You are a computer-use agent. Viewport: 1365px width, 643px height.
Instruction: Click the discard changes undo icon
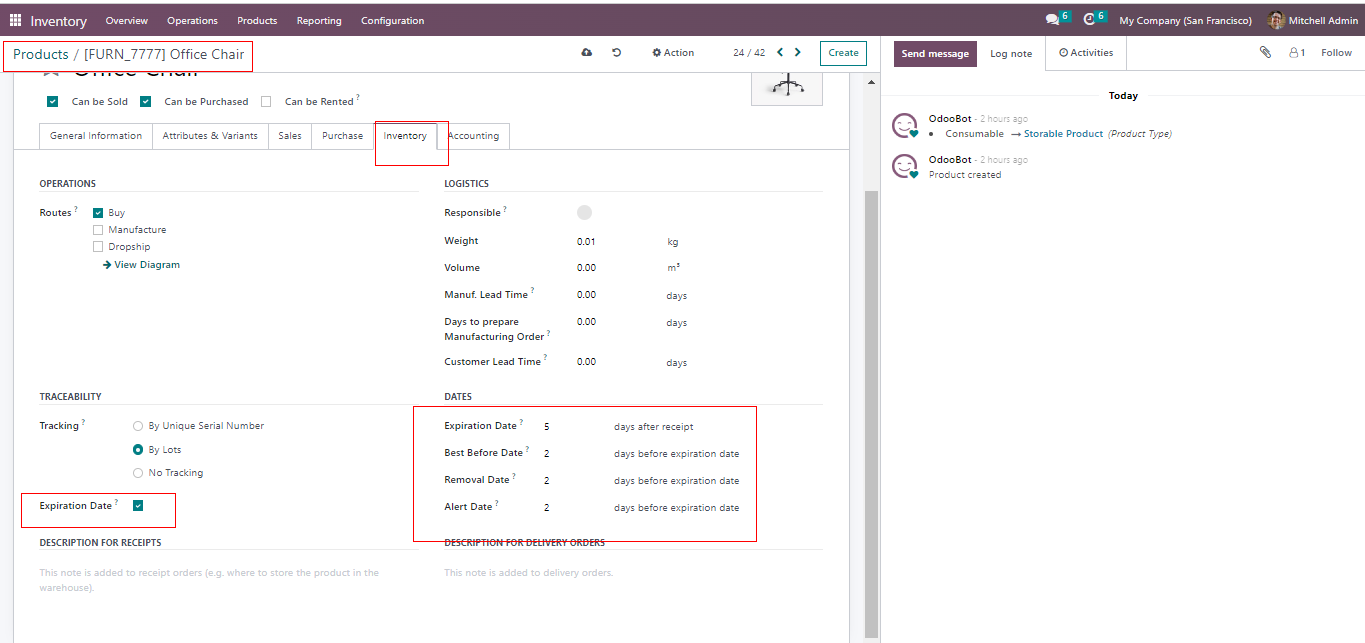pyautogui.click(x=617, y=53)
